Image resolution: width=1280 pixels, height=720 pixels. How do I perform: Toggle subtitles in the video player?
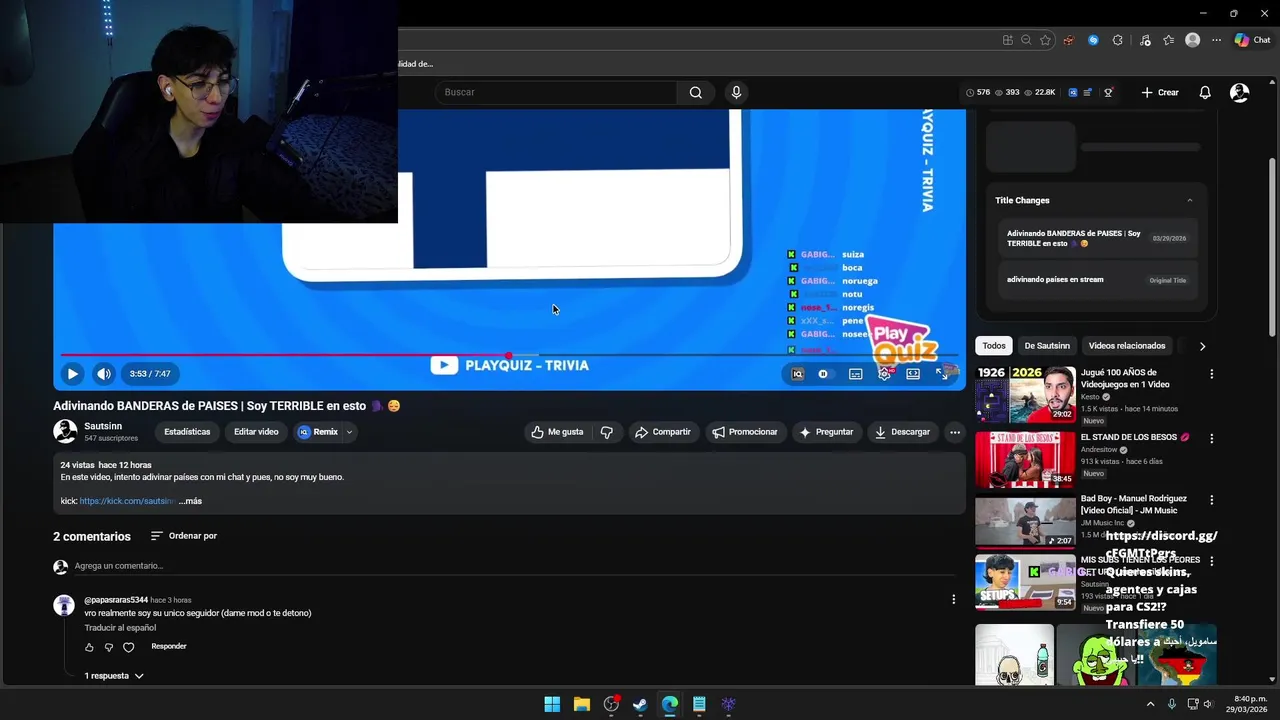(x=856, y=374)
